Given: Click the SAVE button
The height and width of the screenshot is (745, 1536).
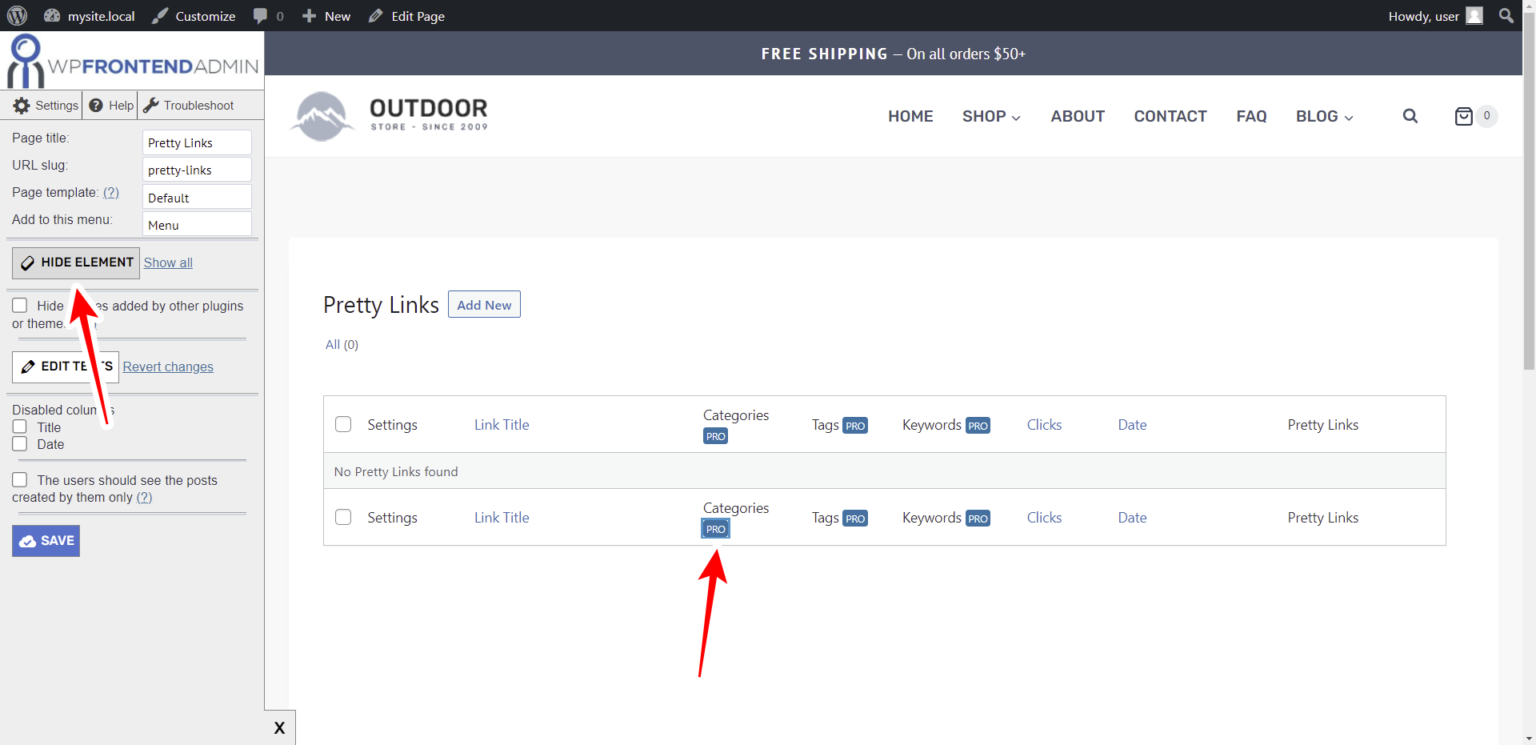Looking at the screenshot, I should pyautogui.click(x=45, y=540).
